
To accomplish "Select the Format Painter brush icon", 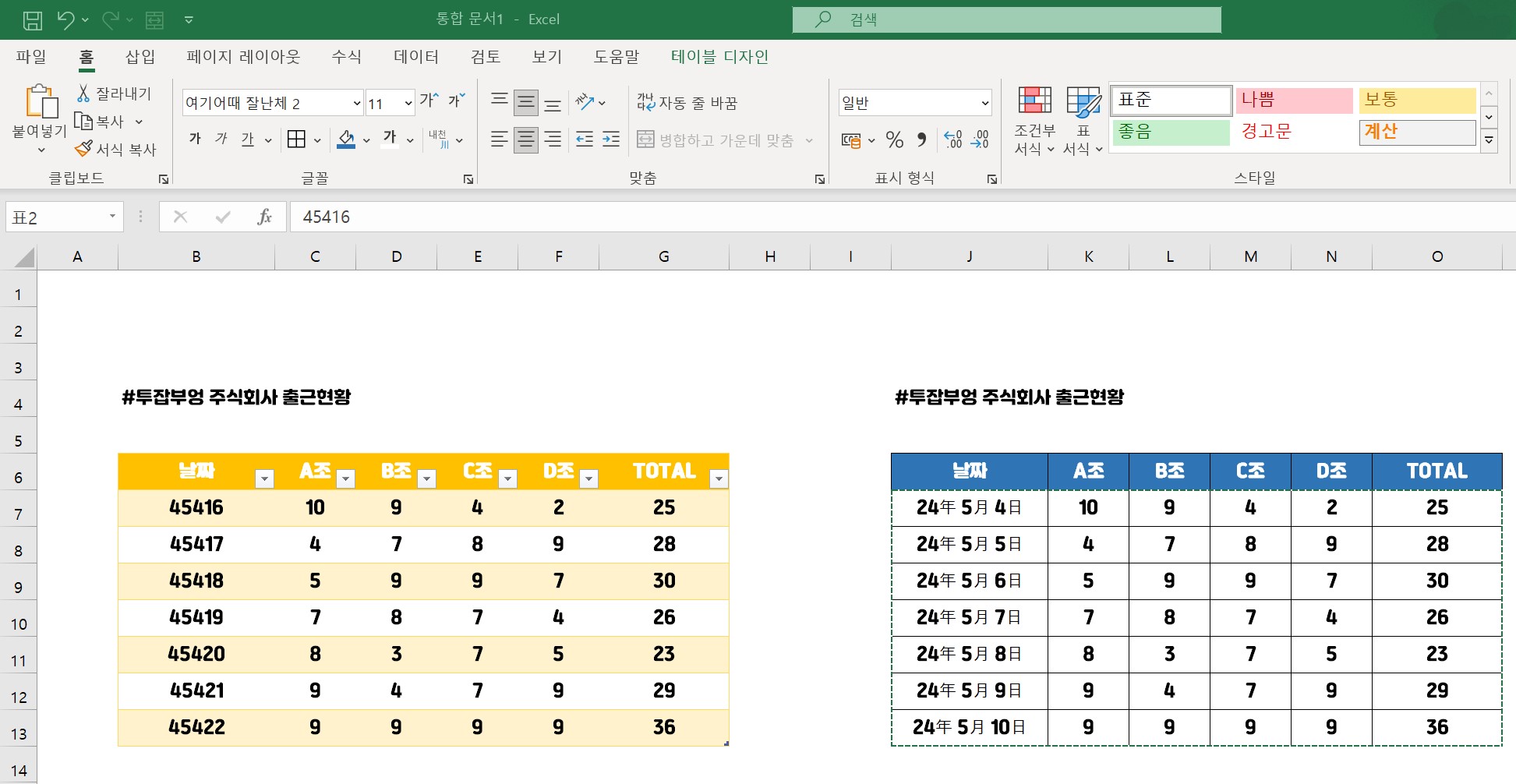I will pyautogui.click(x=83, y=149).
